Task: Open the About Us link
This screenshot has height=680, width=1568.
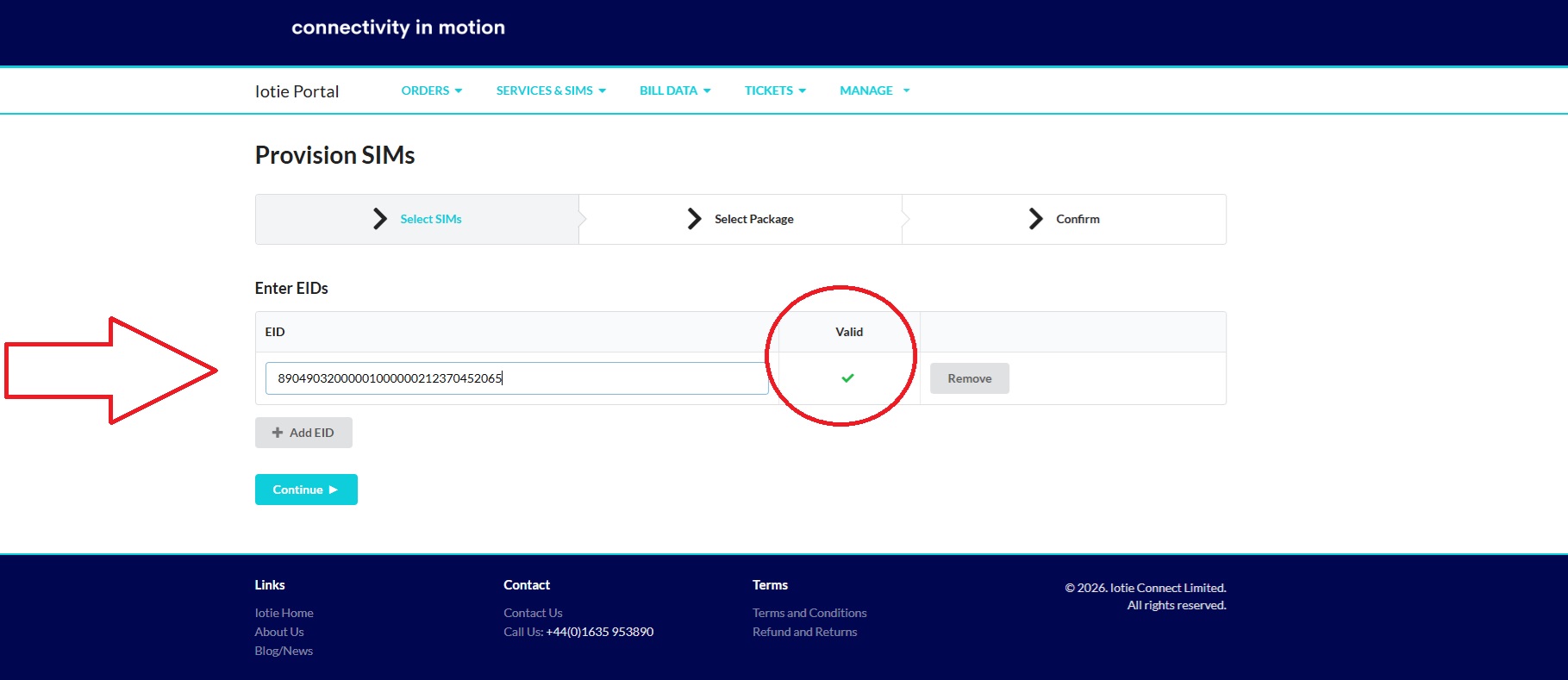Action: (x=279, y=632)
